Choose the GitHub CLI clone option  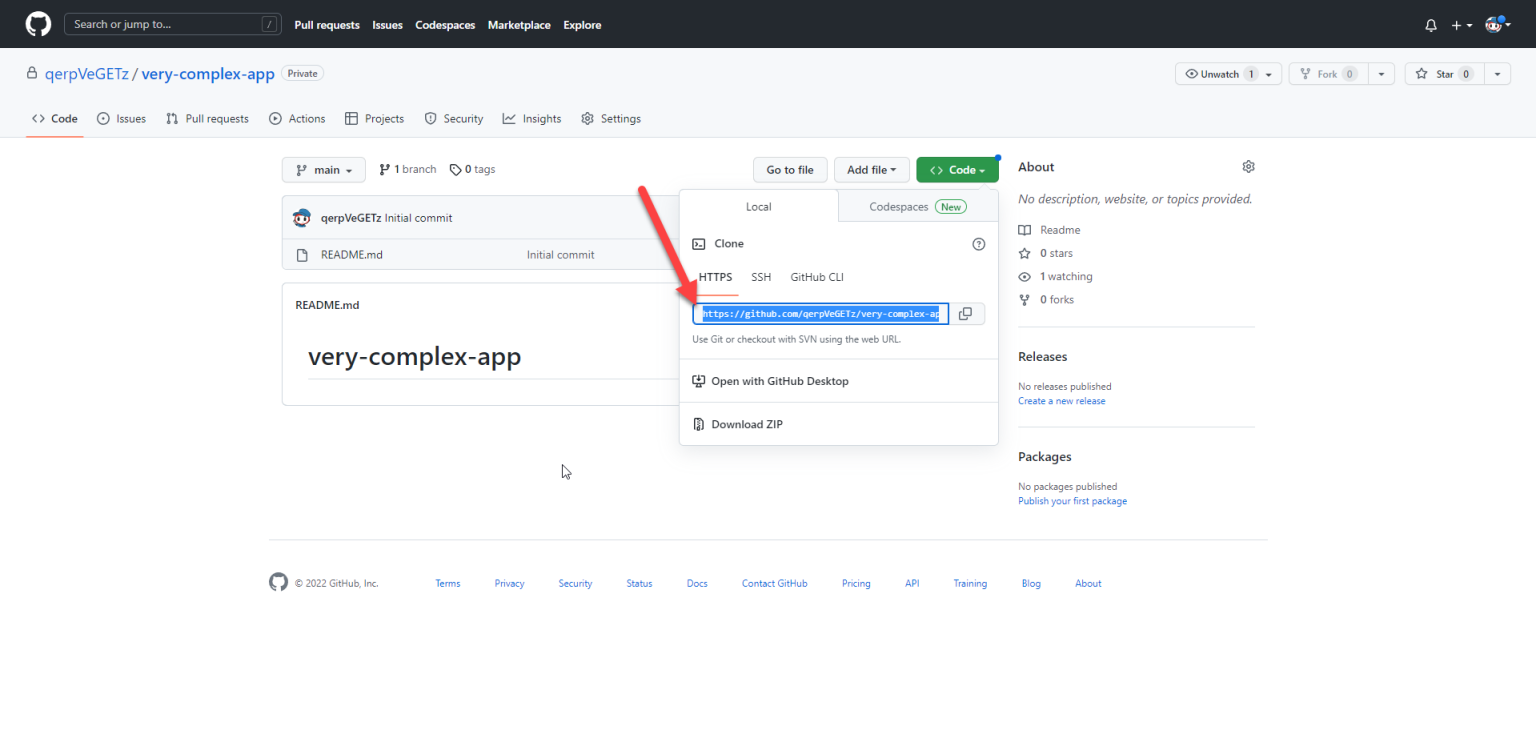(817, 277)
